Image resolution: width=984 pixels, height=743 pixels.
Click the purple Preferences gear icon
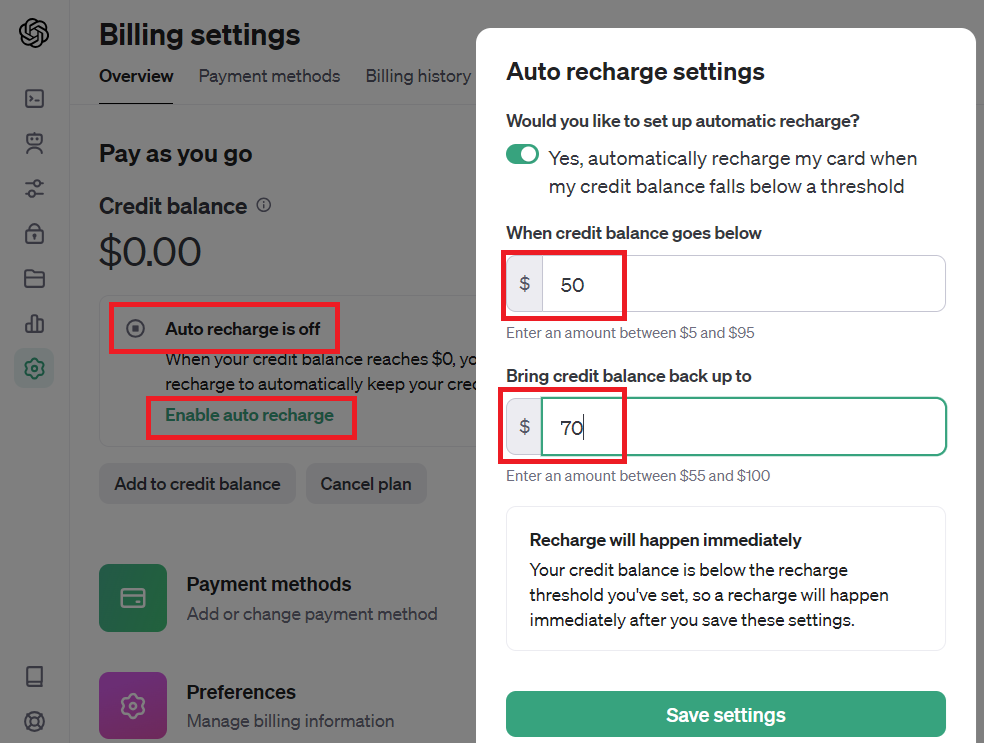tap(133, 705)
